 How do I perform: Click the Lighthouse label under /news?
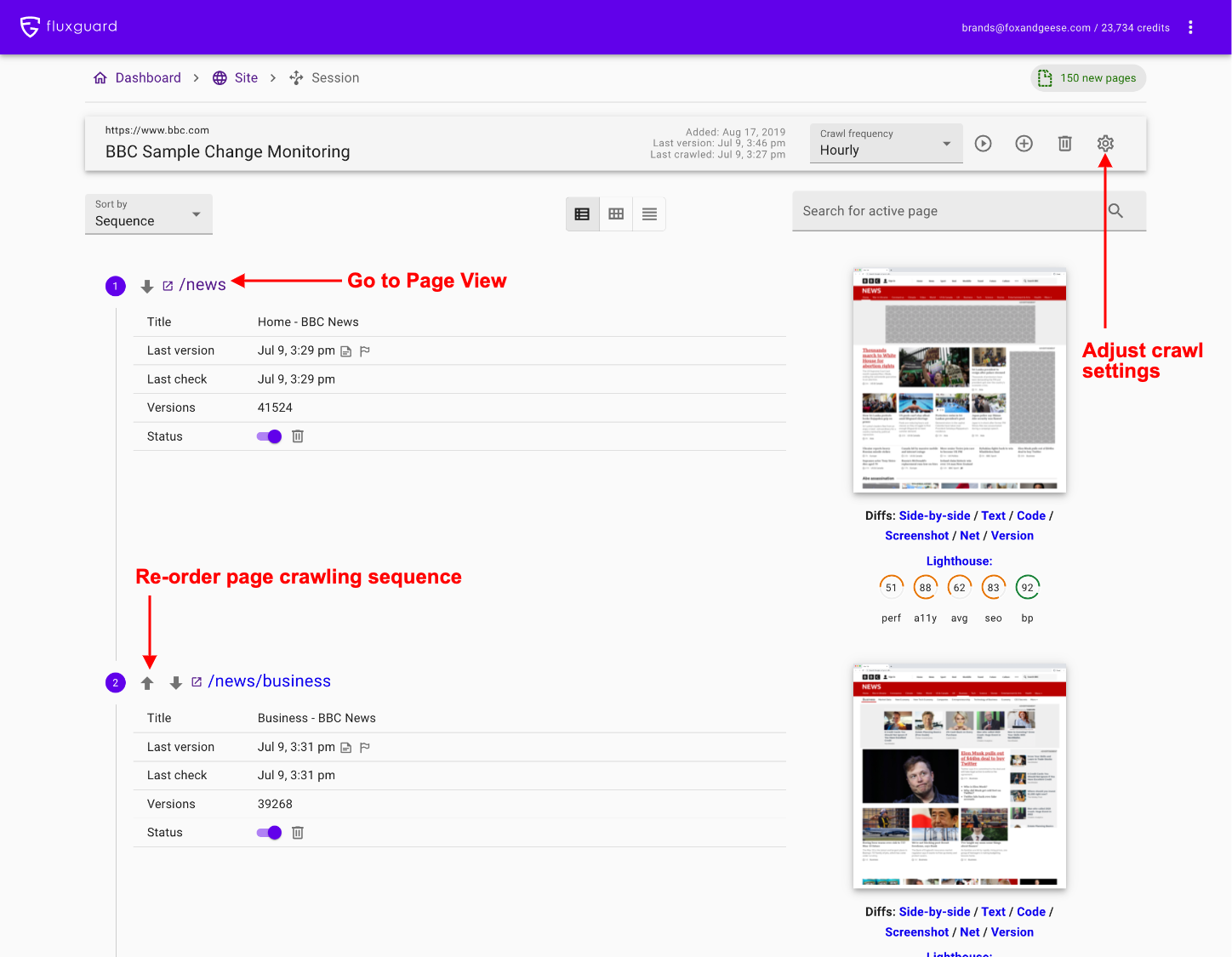pyautogui.click(x=959, y=561)
